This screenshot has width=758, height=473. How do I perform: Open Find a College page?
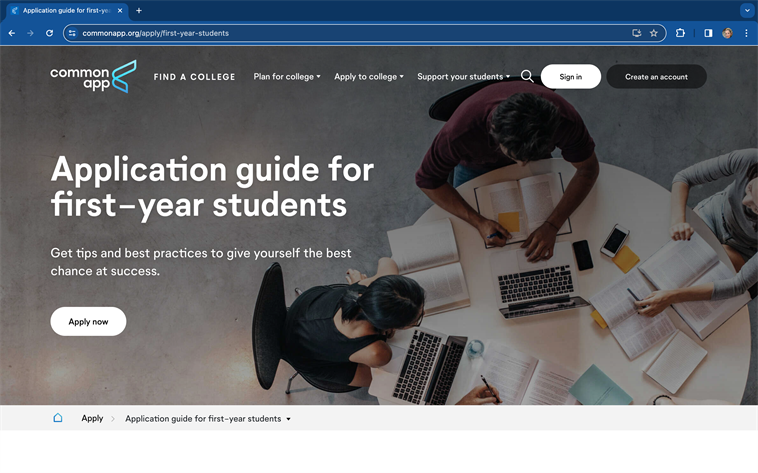tap(194, 77)
